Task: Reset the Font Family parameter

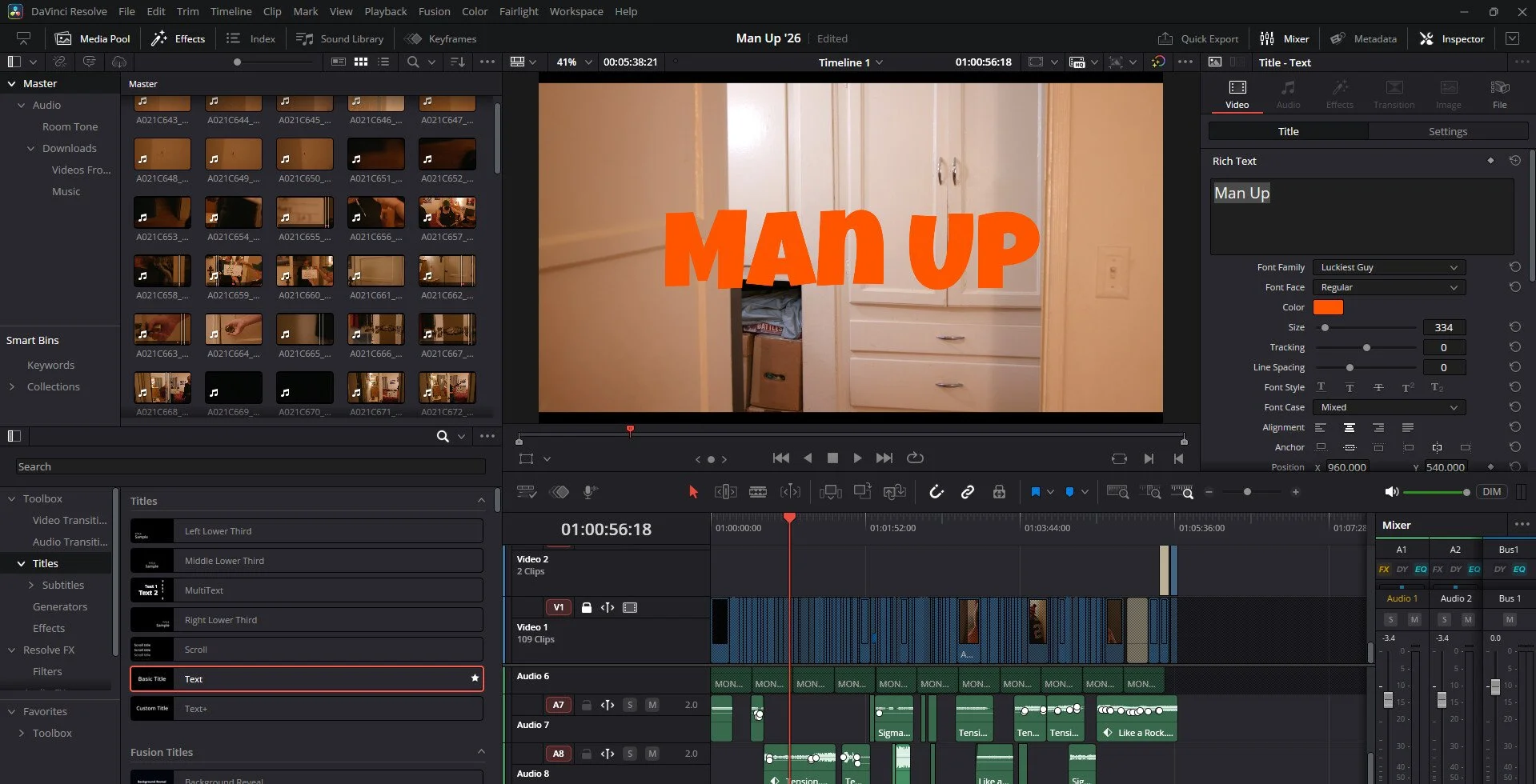Action: coord(1514,267)
